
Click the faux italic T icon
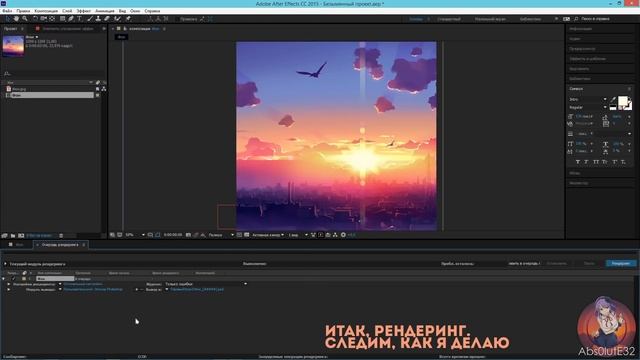click(586, 162)
